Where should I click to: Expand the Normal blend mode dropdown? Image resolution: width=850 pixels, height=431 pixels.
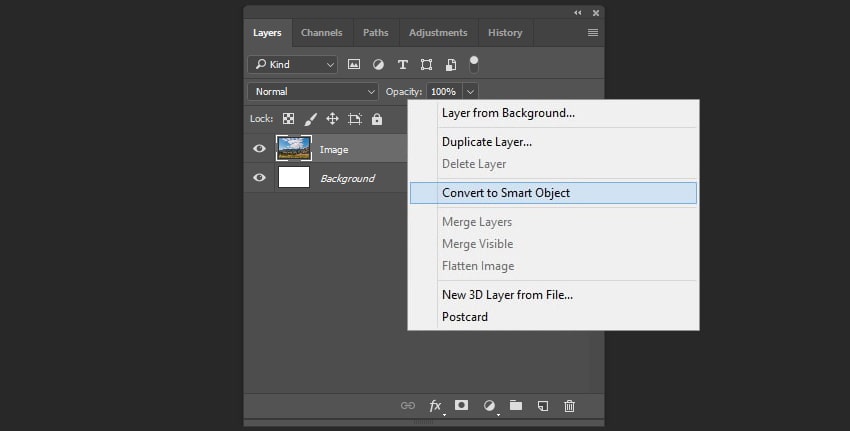click(x=312, y=92)
